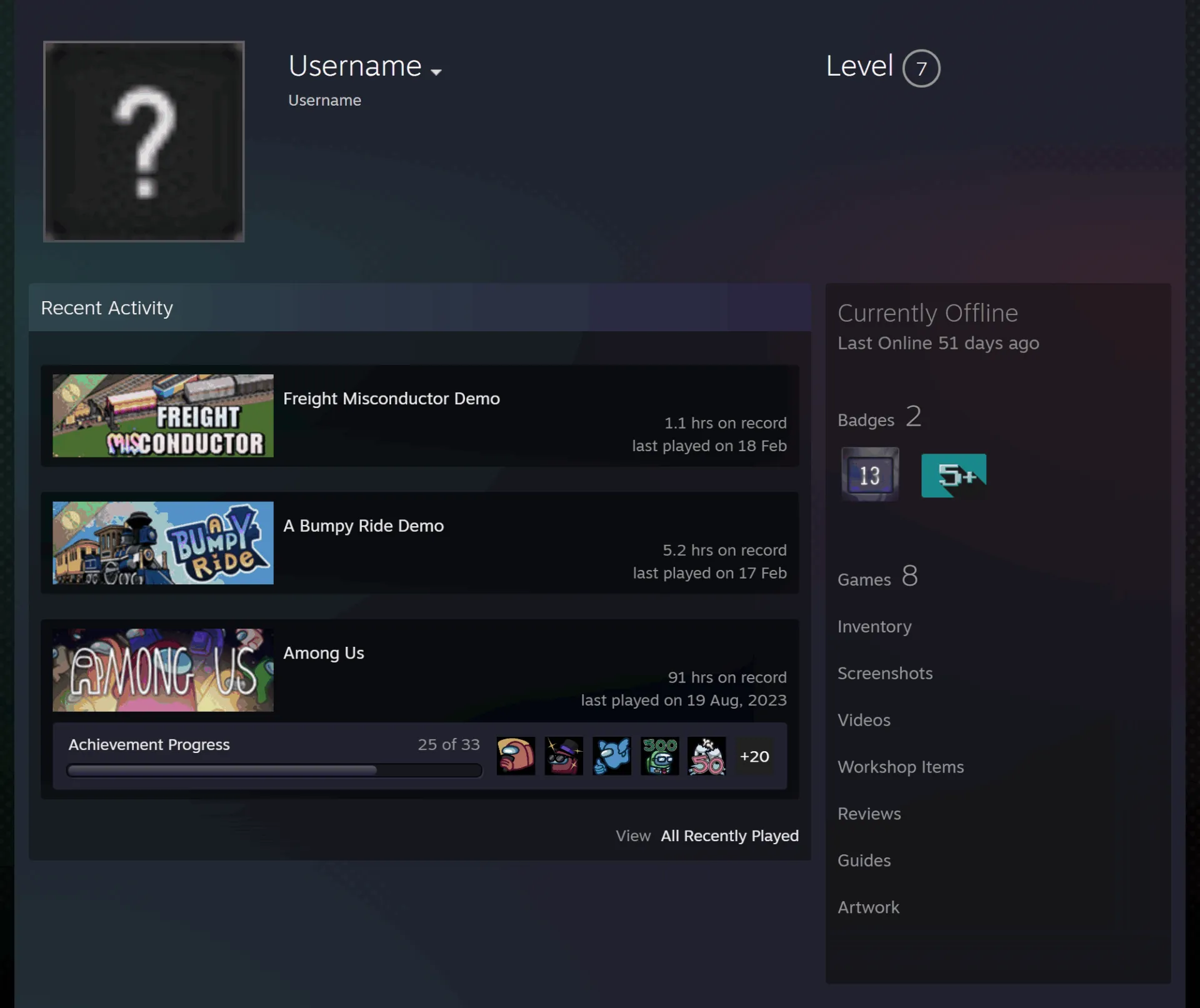Click the 5.2 hrs on record text
Viewport: 1200px width, 1008px height.
[x=724, y=551]
